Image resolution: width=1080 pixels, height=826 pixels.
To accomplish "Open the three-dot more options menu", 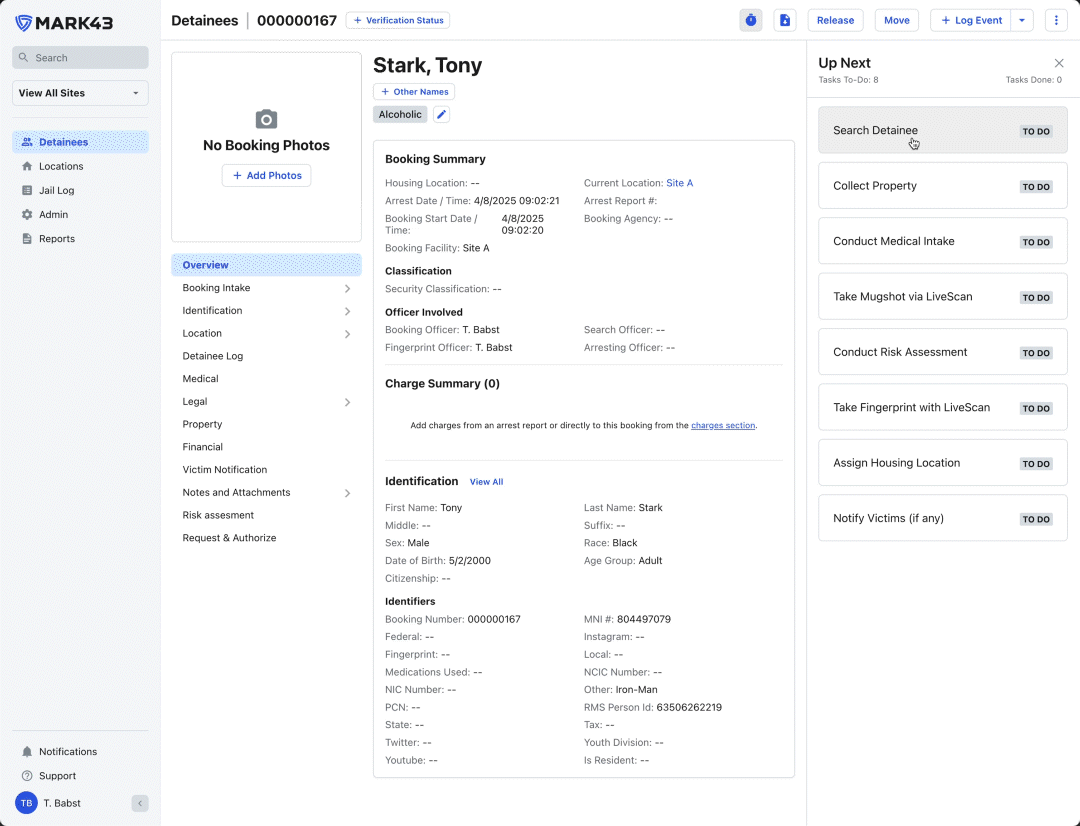I will (x=1056, y=20).
